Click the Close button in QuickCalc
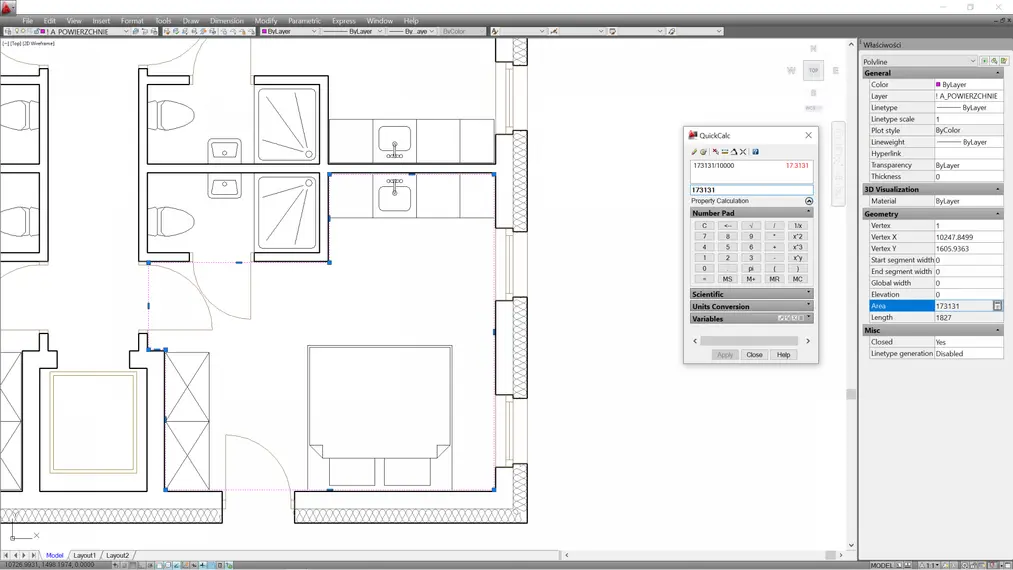Viewport: 1013px width, 570px height. (x=755, y=355)
